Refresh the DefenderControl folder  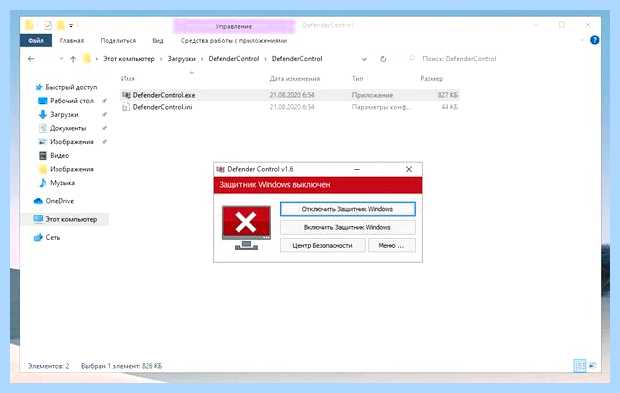coord(383,59)
